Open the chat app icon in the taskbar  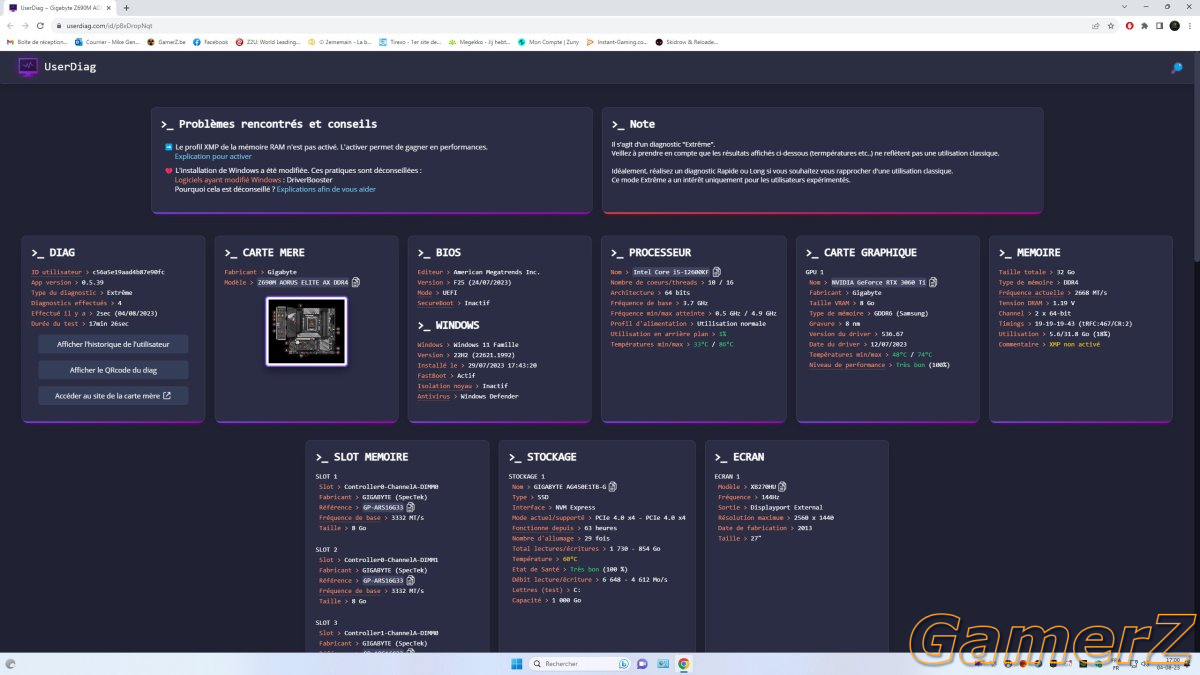tap(642, 664)
